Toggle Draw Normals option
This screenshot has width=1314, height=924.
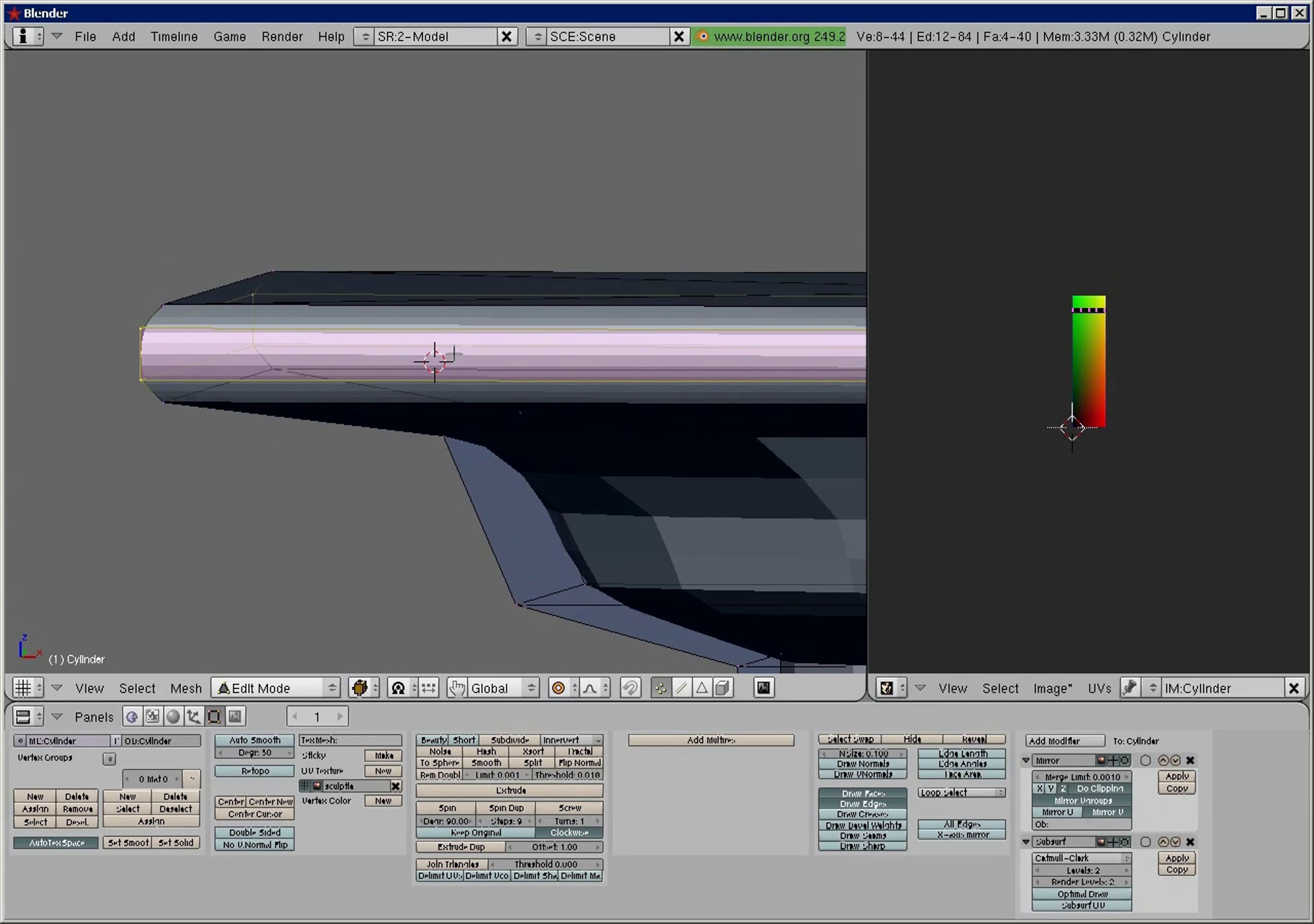[862, 764]
